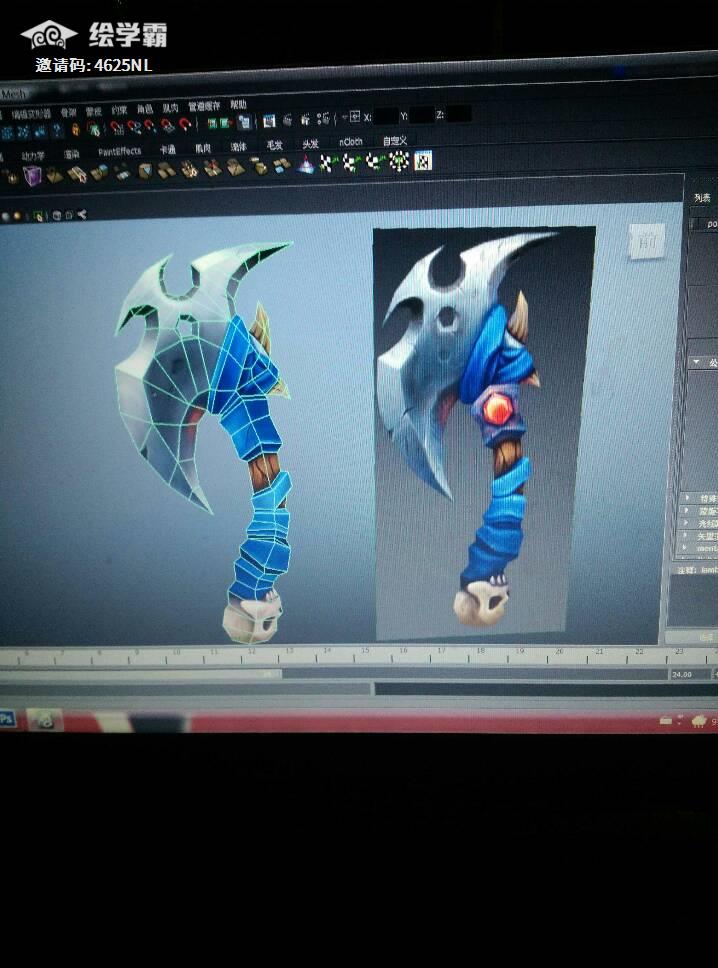Viewport: 718px width, 968px height.
Task: Open the UV Texture Editor shelf icon
Action: [x=423, y=161]
